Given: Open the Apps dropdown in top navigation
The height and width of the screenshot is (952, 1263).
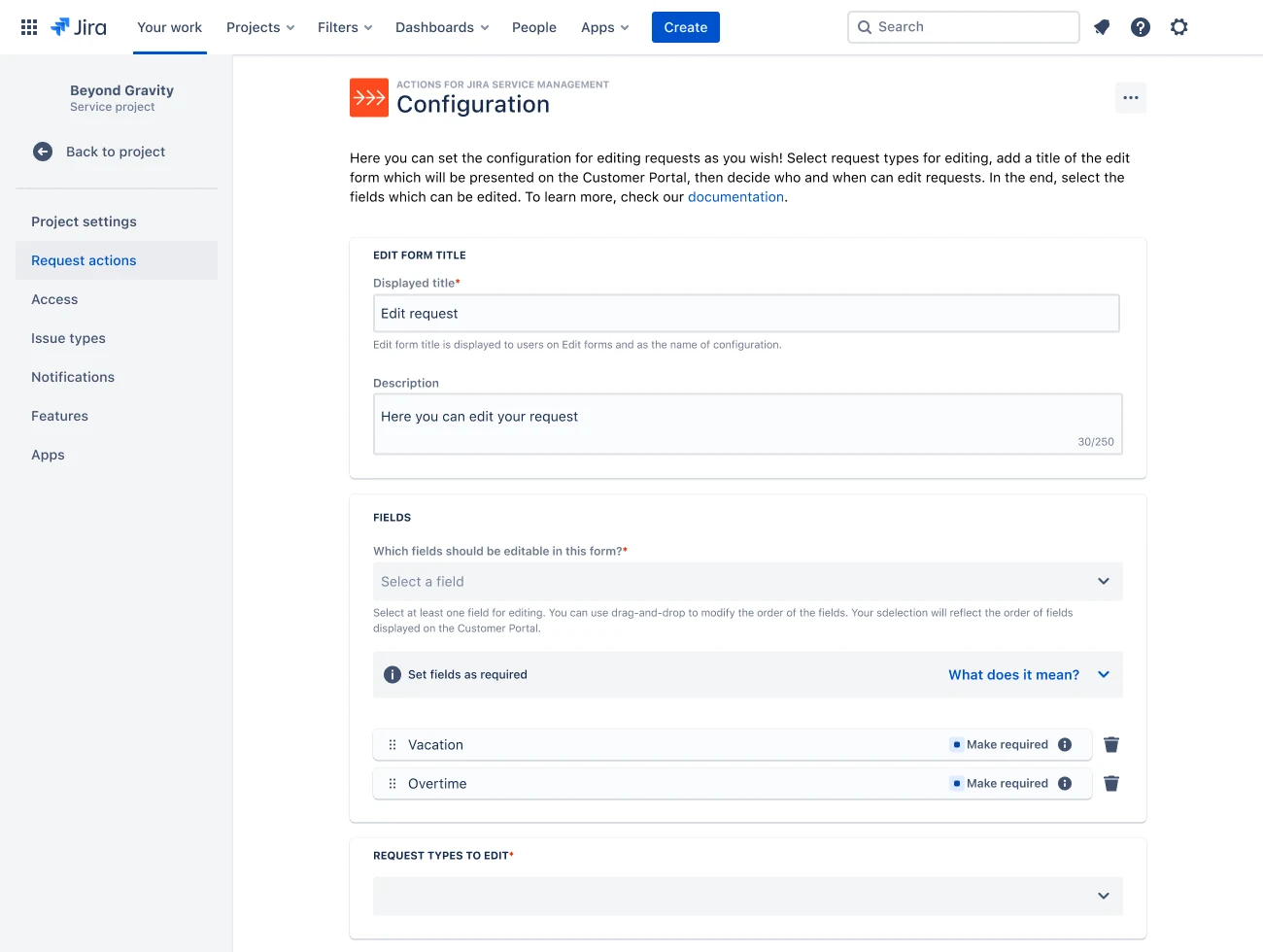Looking at the screenshot, I should coord(605,27).
